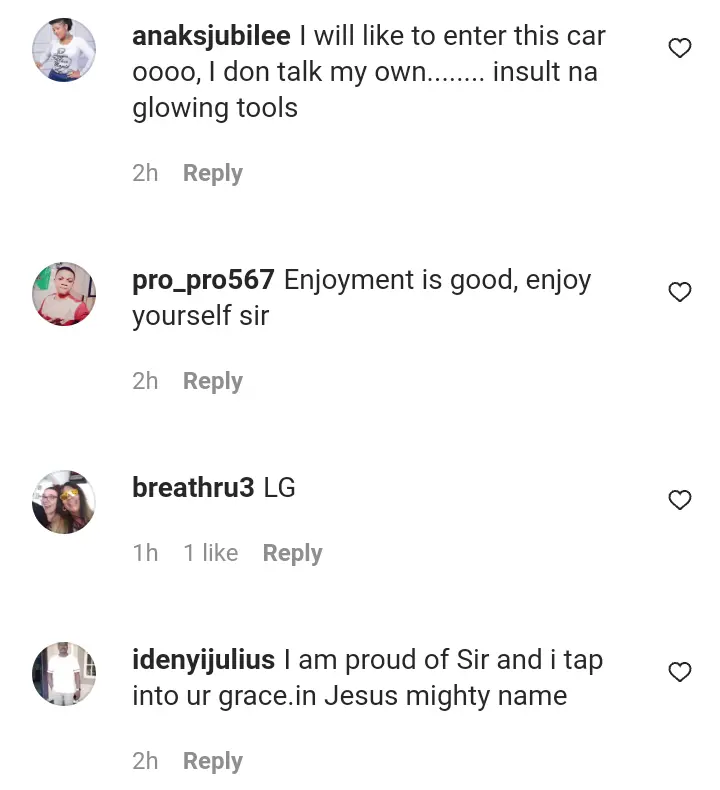Reply to the 'Enjoyment is good' comment
The width and height of the screenshot is (720, 790).
point(213,382)
